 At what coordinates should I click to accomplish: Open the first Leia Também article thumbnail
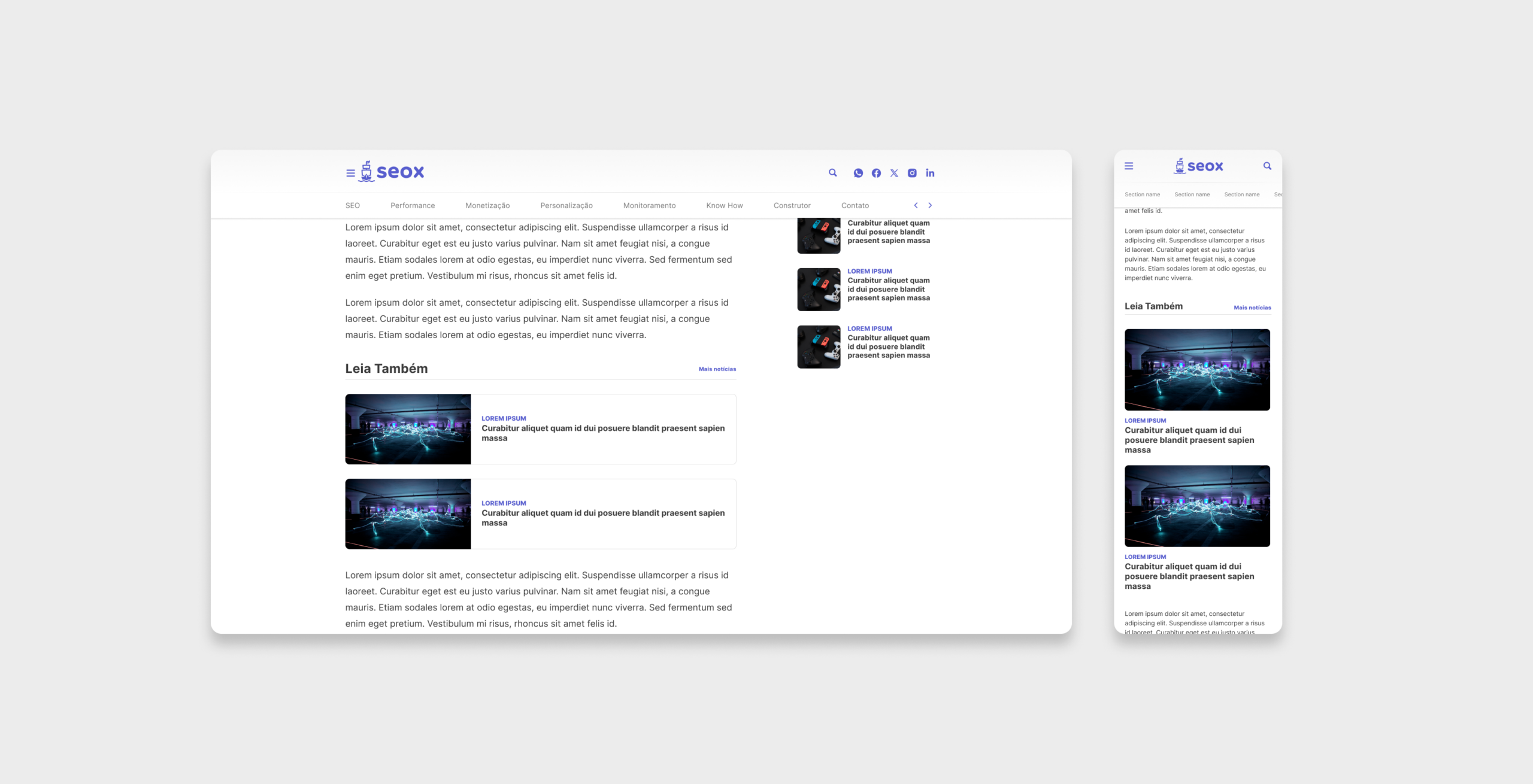click(x=408, y=429)
